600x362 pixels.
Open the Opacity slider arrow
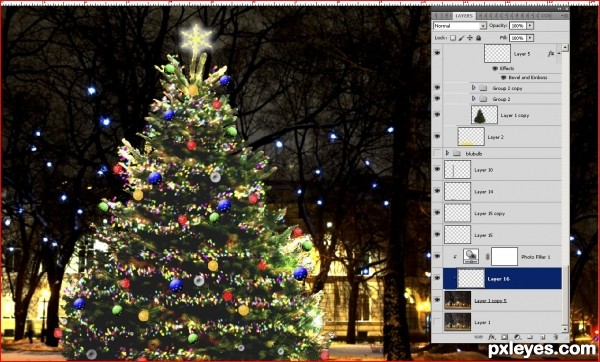tap(530, 26)
